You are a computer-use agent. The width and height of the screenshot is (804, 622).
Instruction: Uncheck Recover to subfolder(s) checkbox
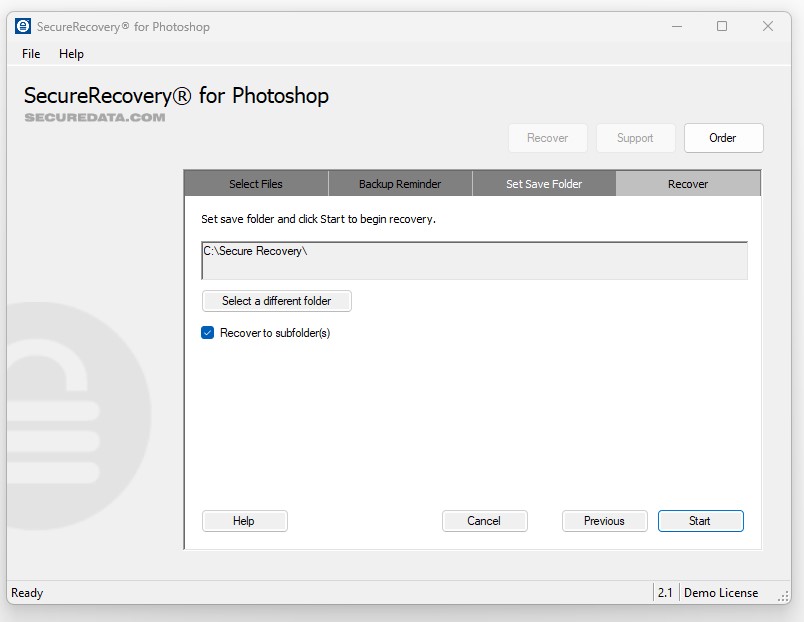pyautogui.click(x=208, y=333)
